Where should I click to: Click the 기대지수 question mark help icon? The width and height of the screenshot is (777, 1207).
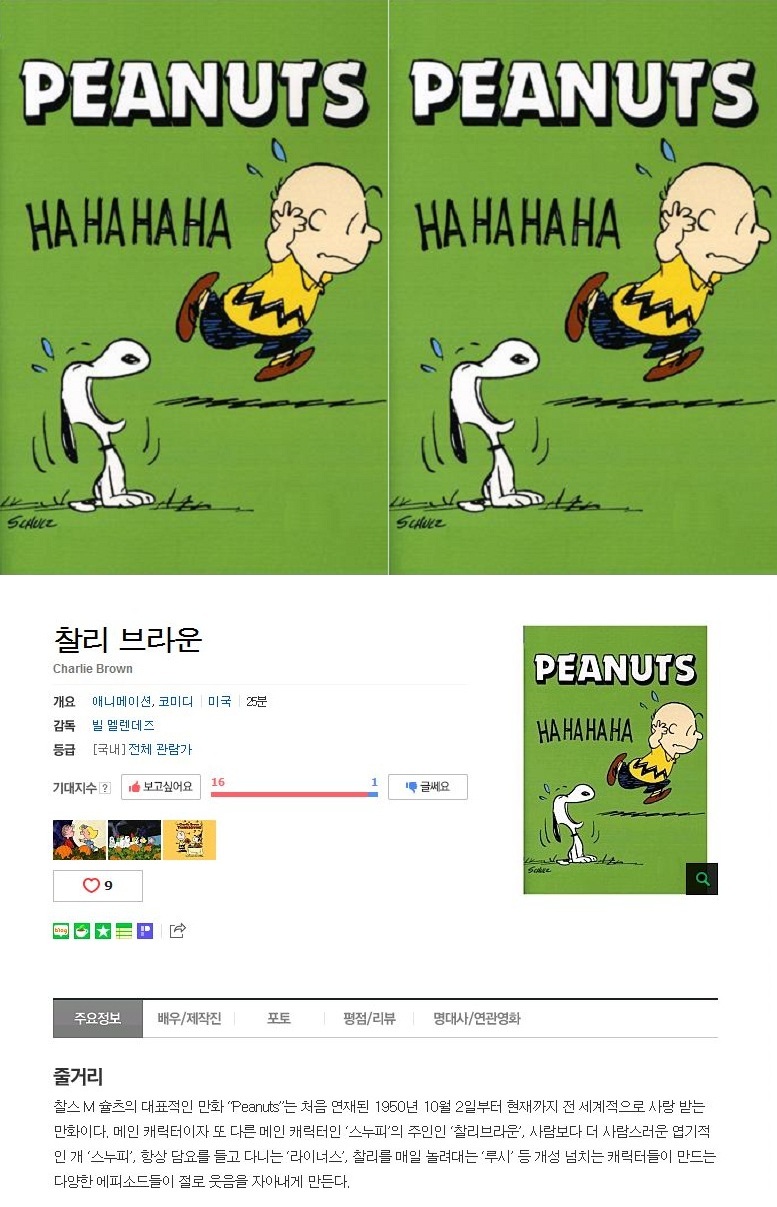click(x=105, y=789)
